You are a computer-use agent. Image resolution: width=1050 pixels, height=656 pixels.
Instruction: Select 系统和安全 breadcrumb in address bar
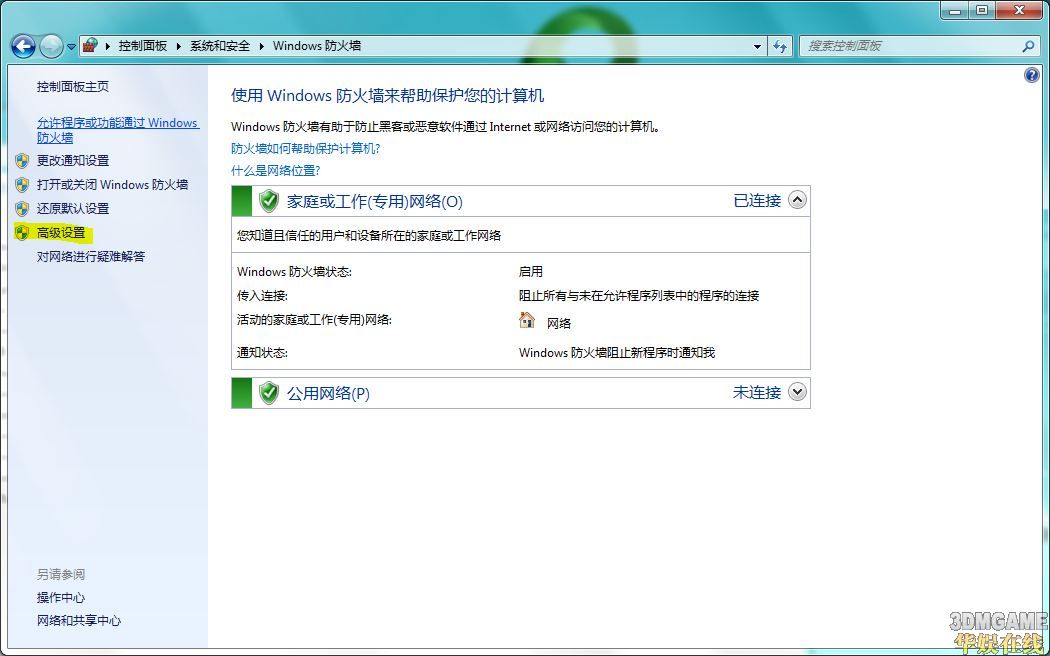[x=220, y=46]
